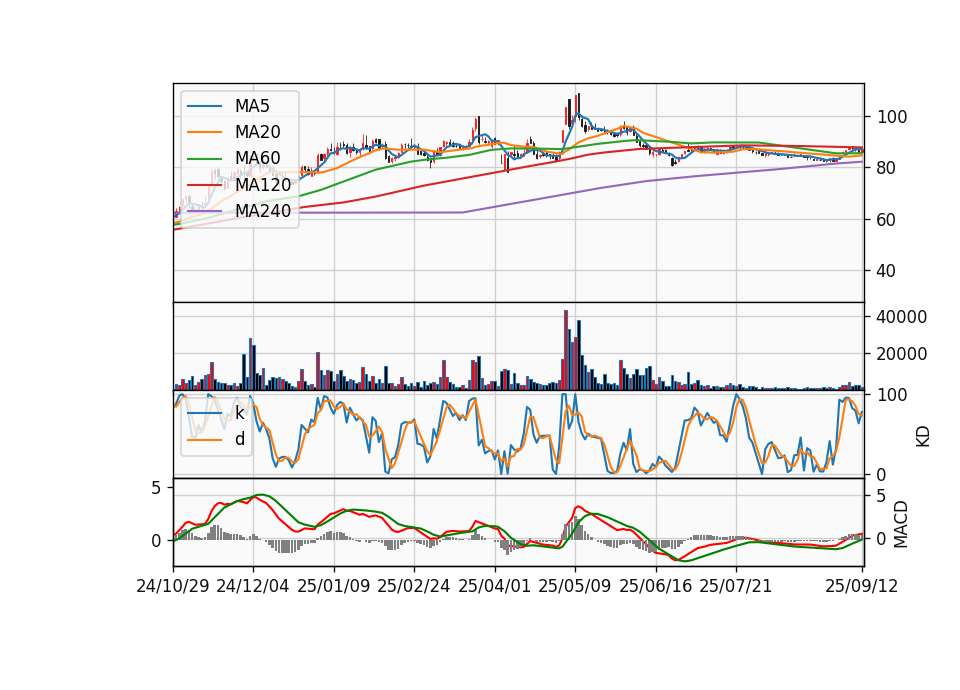Click the 25/04/01 date tick label

click(x=495, y=586)
